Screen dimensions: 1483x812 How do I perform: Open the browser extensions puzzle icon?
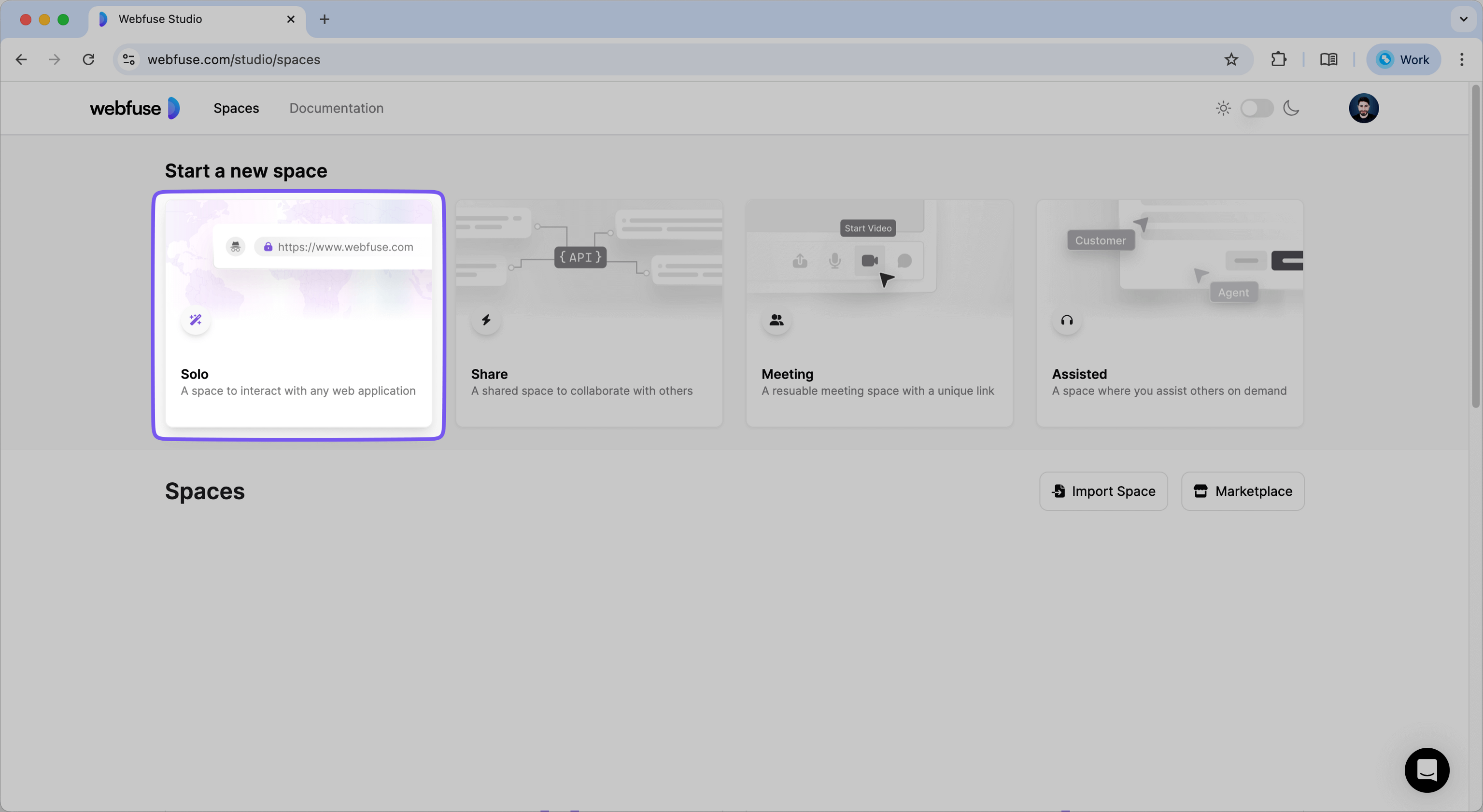(x=1279, y=59)
